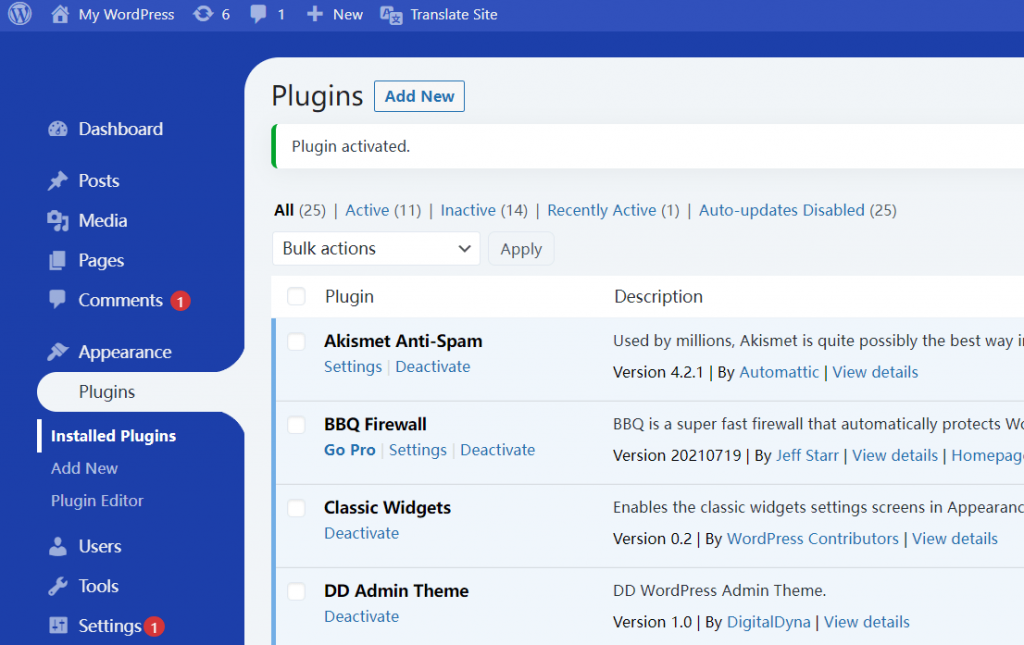This screenshot has width=1024, height=645.
Task: Toggle the select-all plugins checkbox
Action: click(296, 296)
